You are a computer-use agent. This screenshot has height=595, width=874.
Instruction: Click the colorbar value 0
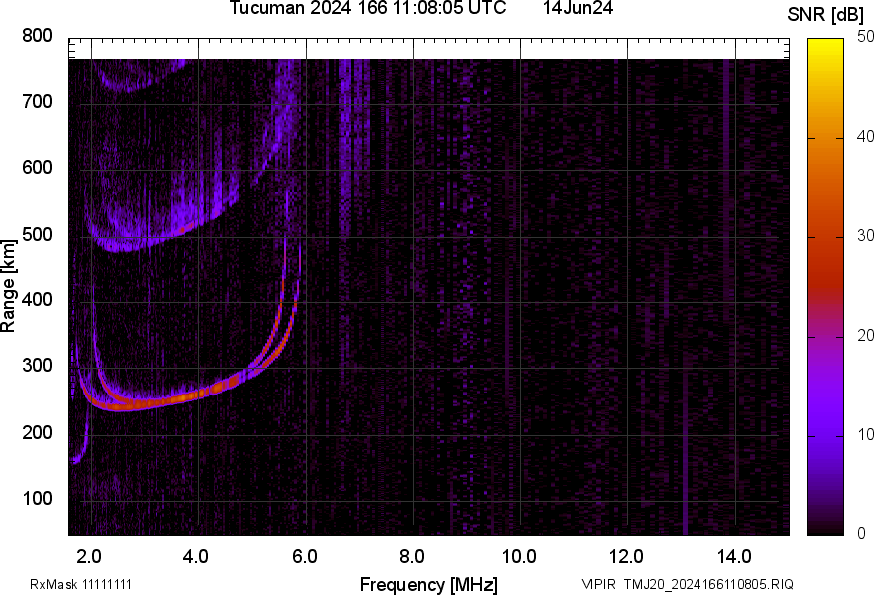click(x=862, y=534)
